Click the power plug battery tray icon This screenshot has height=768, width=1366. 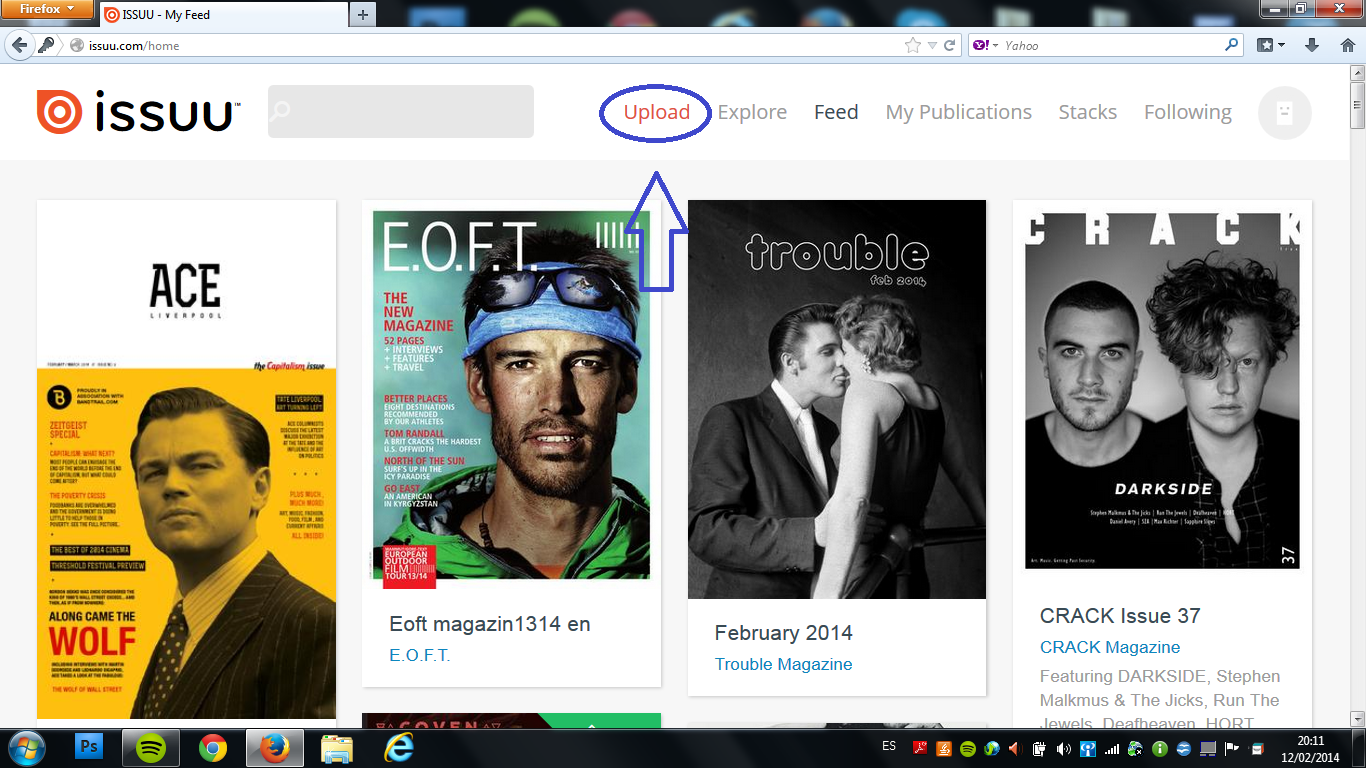1039,748
